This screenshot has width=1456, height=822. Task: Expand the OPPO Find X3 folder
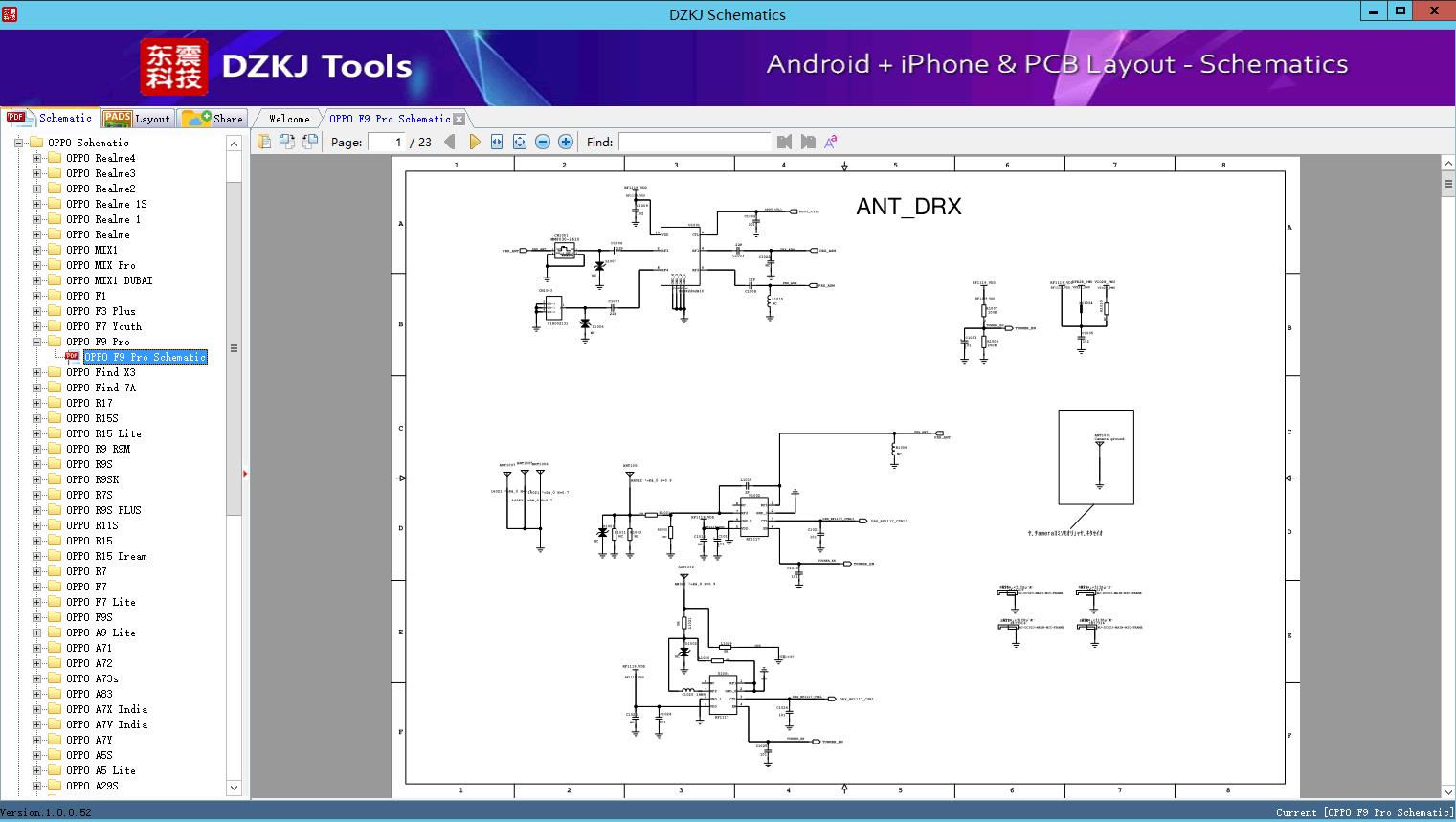click(x=37, y=372)
